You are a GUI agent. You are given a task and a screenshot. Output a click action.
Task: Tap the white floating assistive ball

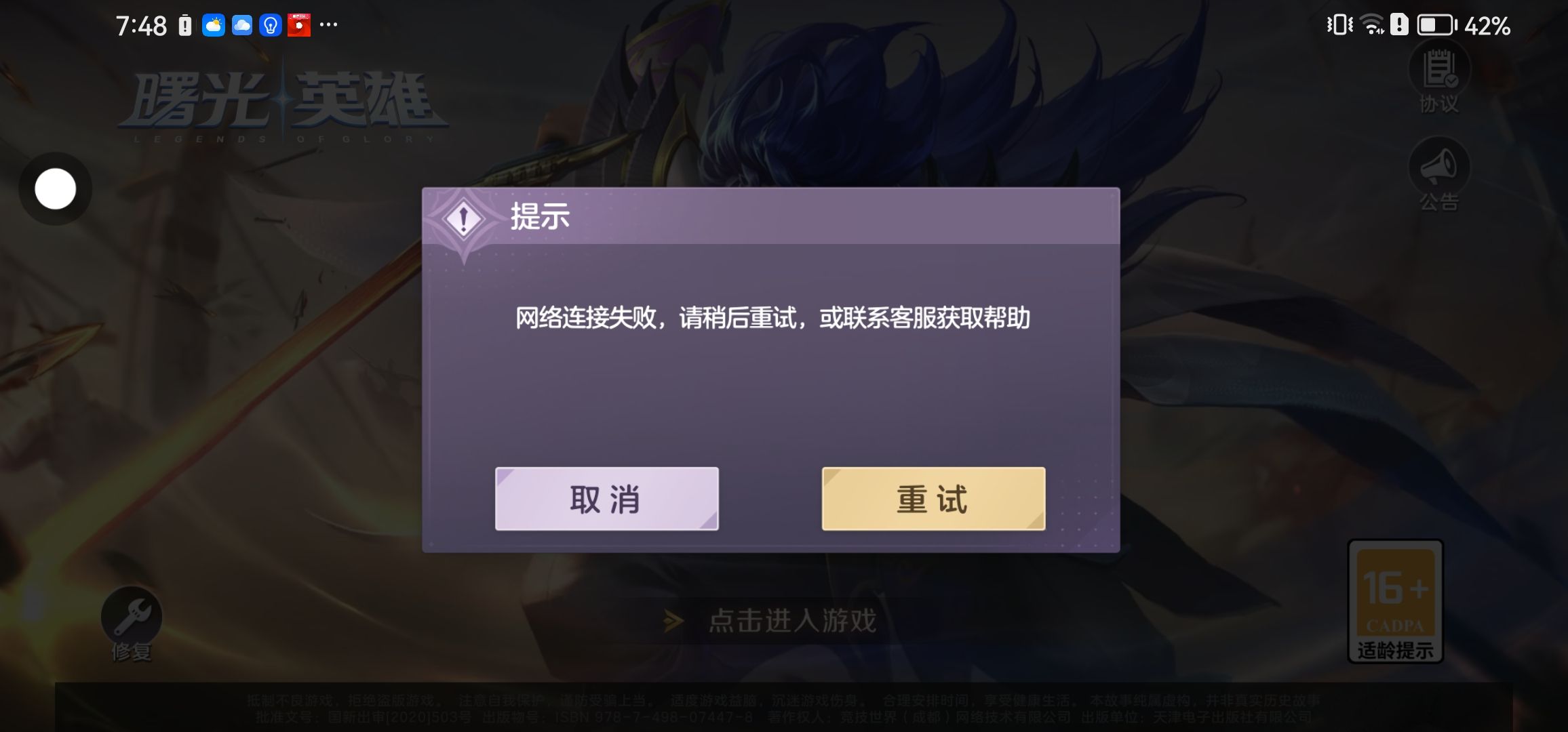[x=55, y=188]
